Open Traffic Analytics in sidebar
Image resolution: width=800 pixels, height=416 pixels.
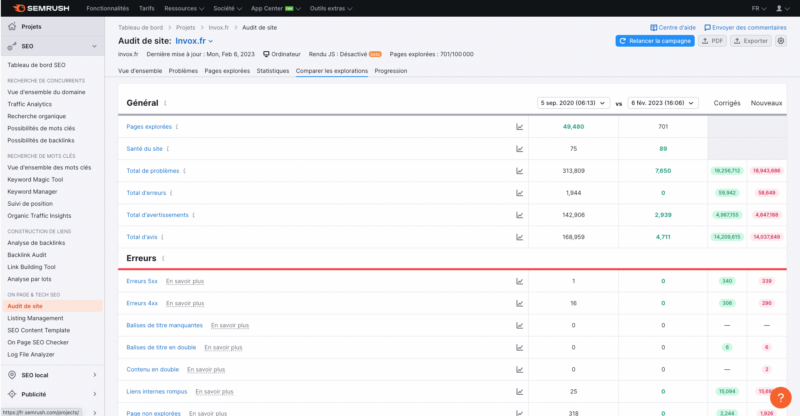coord(30,104)
